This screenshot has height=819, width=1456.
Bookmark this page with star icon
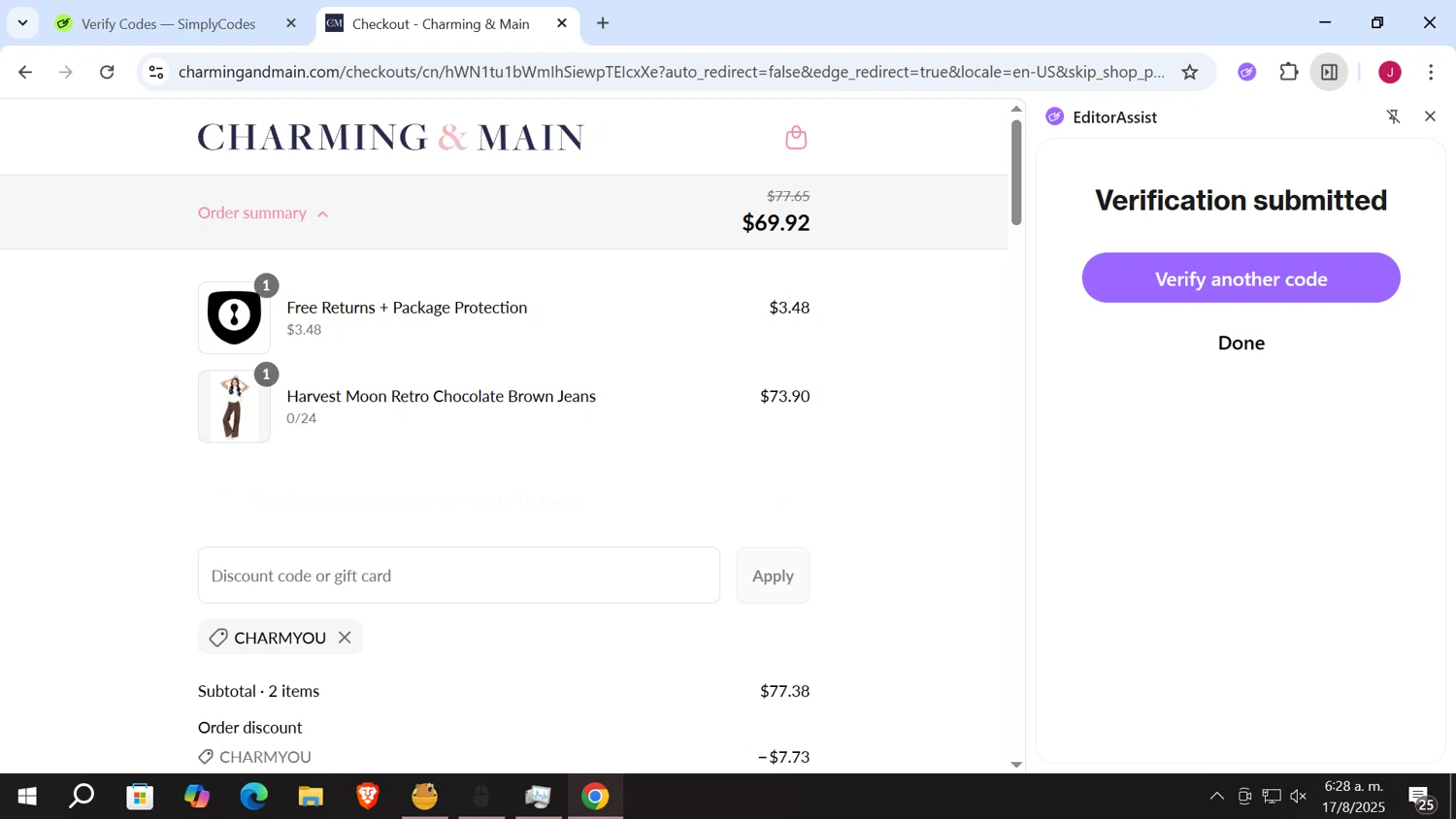(1190, 72)
